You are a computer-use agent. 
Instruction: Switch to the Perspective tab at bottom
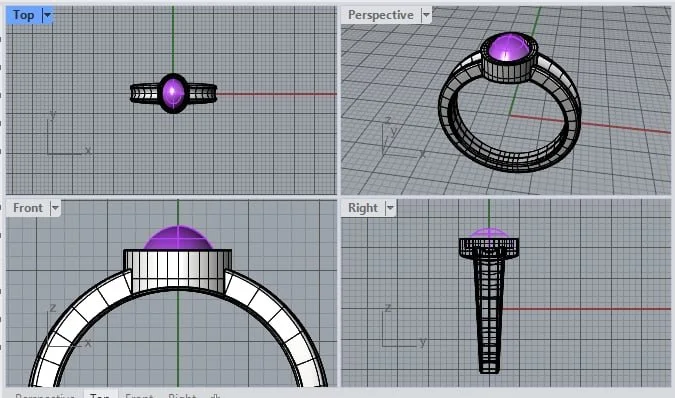click(45, 395)
